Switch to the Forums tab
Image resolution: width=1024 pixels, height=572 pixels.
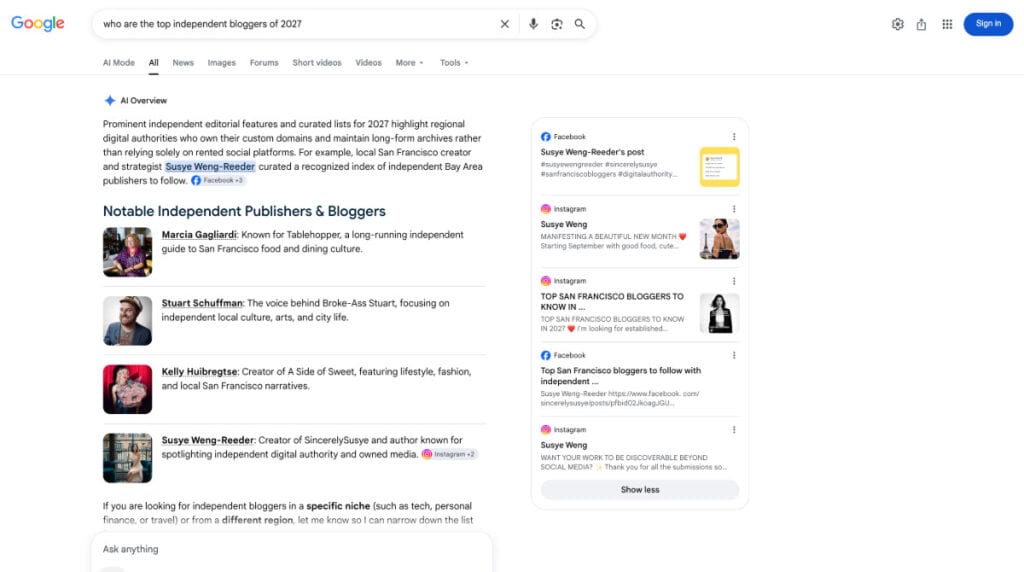[264, 63]
